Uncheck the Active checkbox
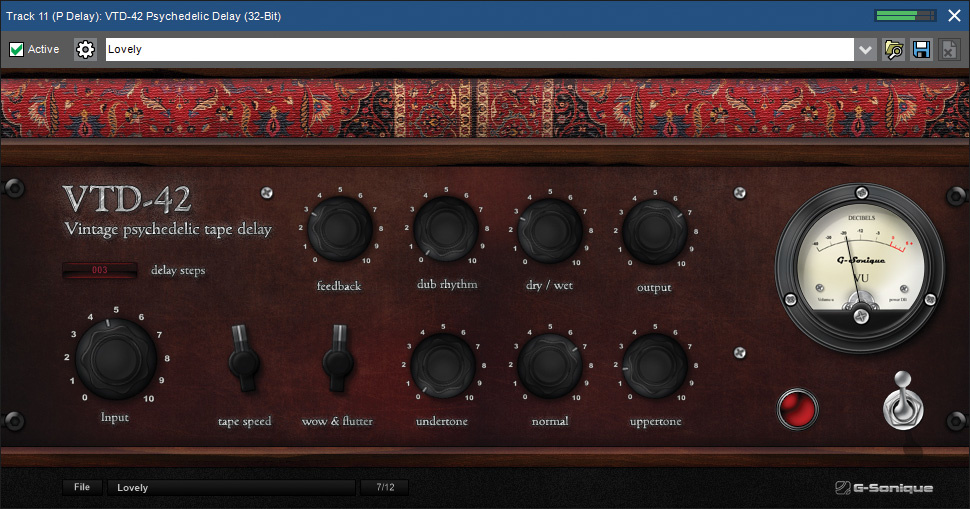The image size is (970, 509). [17, 49]
